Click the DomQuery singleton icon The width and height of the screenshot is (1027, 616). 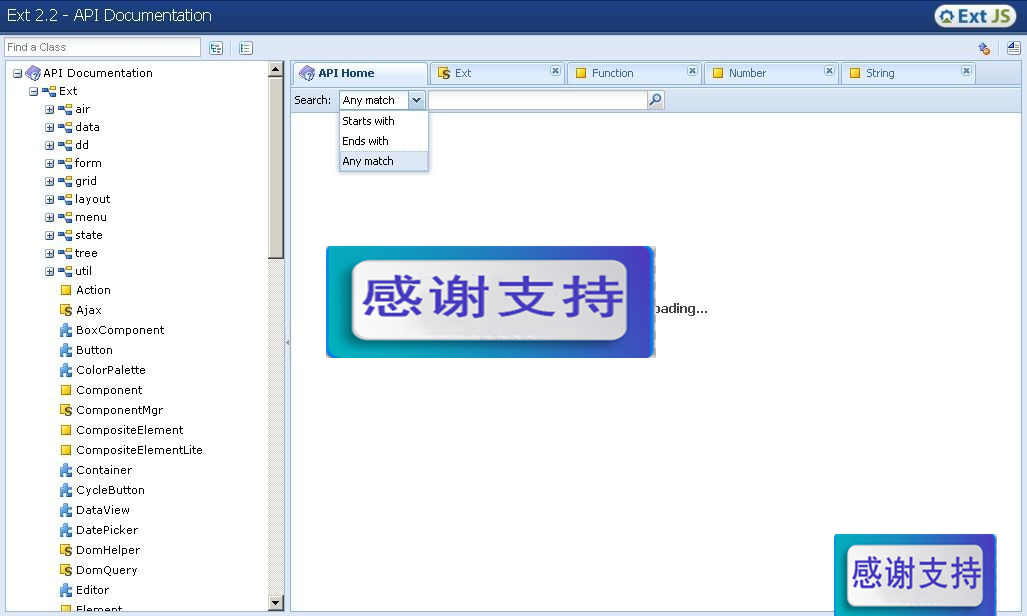(65, 570)
